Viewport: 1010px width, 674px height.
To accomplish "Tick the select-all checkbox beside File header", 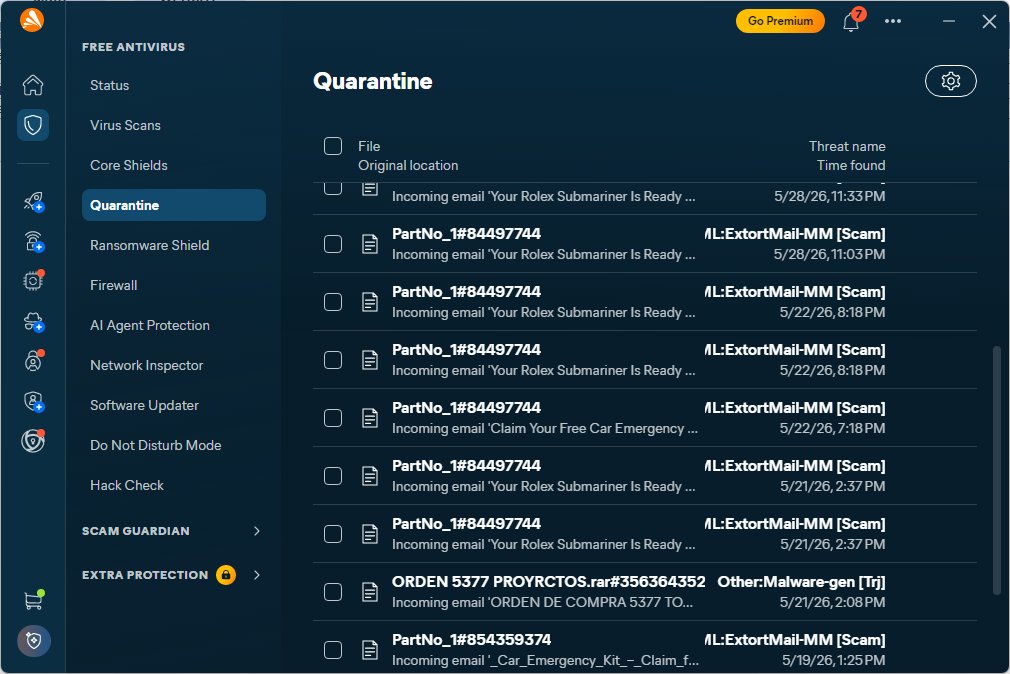I will coord(333,146).
